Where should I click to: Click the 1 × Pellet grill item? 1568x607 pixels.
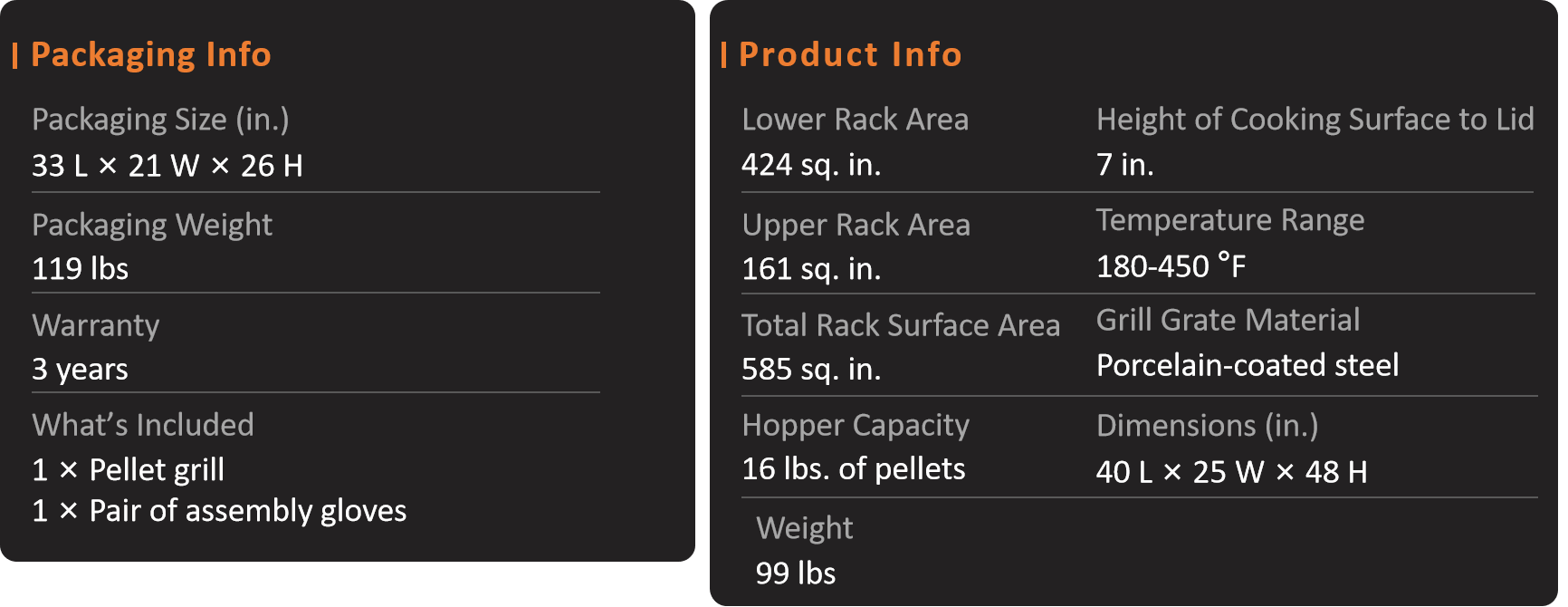128,470
